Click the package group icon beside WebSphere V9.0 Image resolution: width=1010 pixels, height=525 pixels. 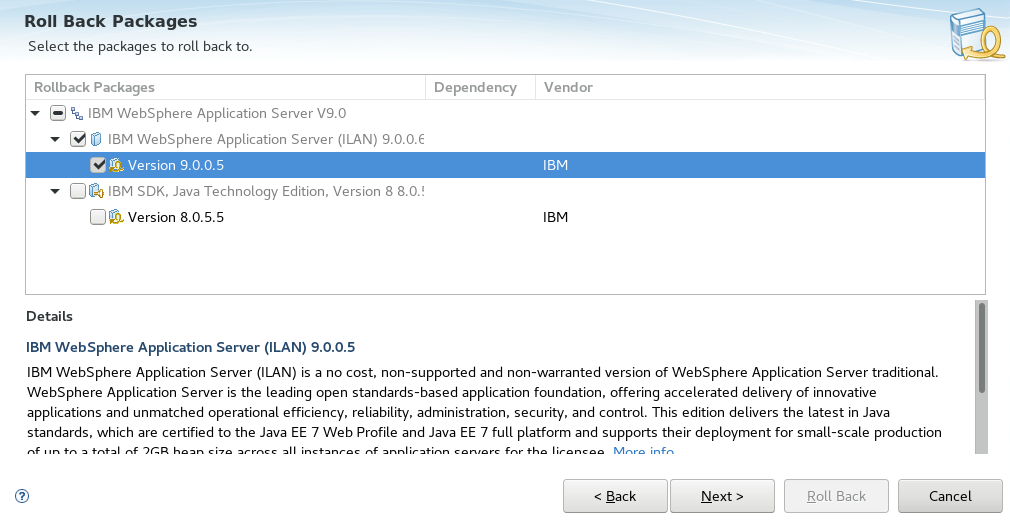click(77, 113)
